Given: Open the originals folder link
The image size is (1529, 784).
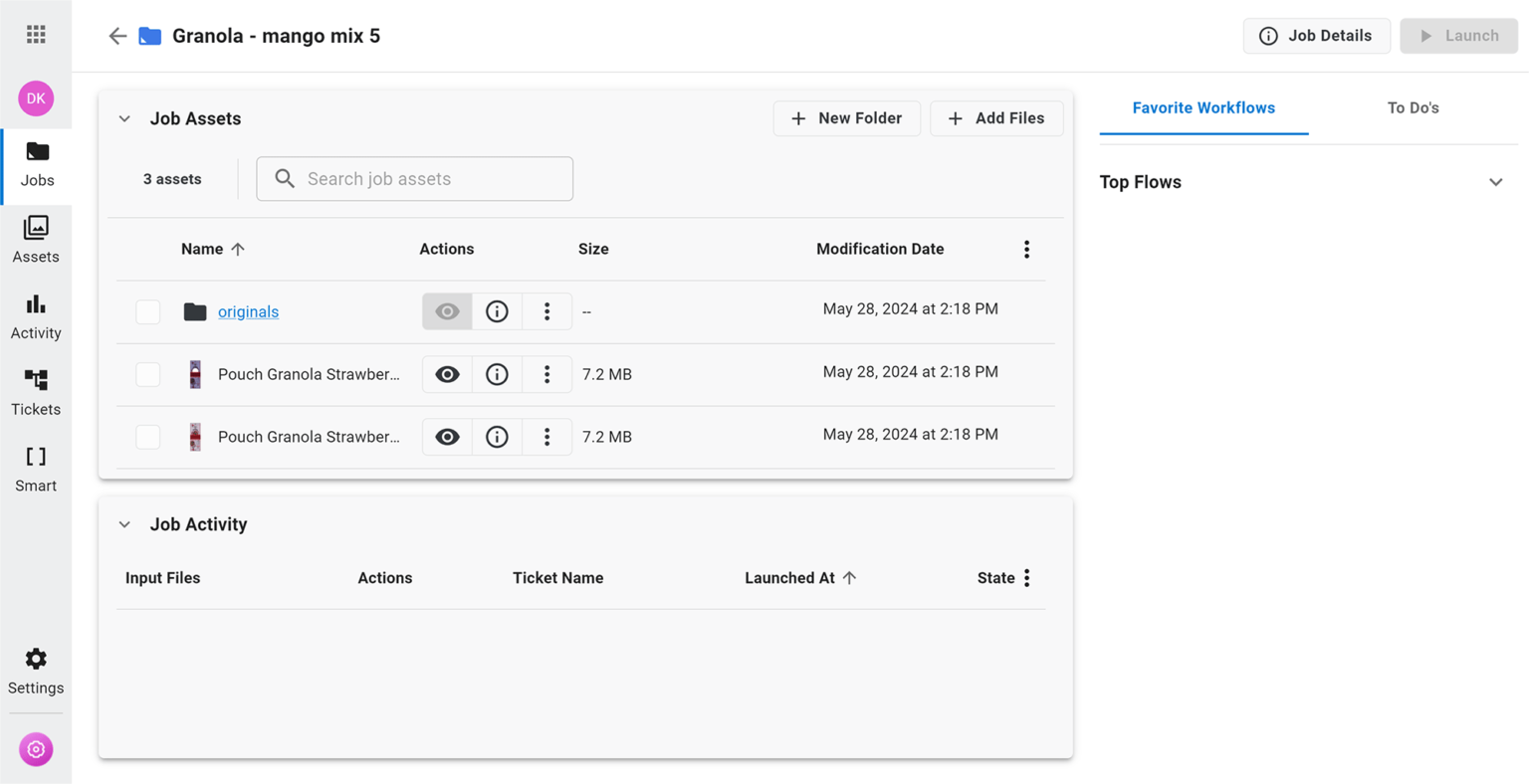Looking at the screenshot, I should point(248,311).
